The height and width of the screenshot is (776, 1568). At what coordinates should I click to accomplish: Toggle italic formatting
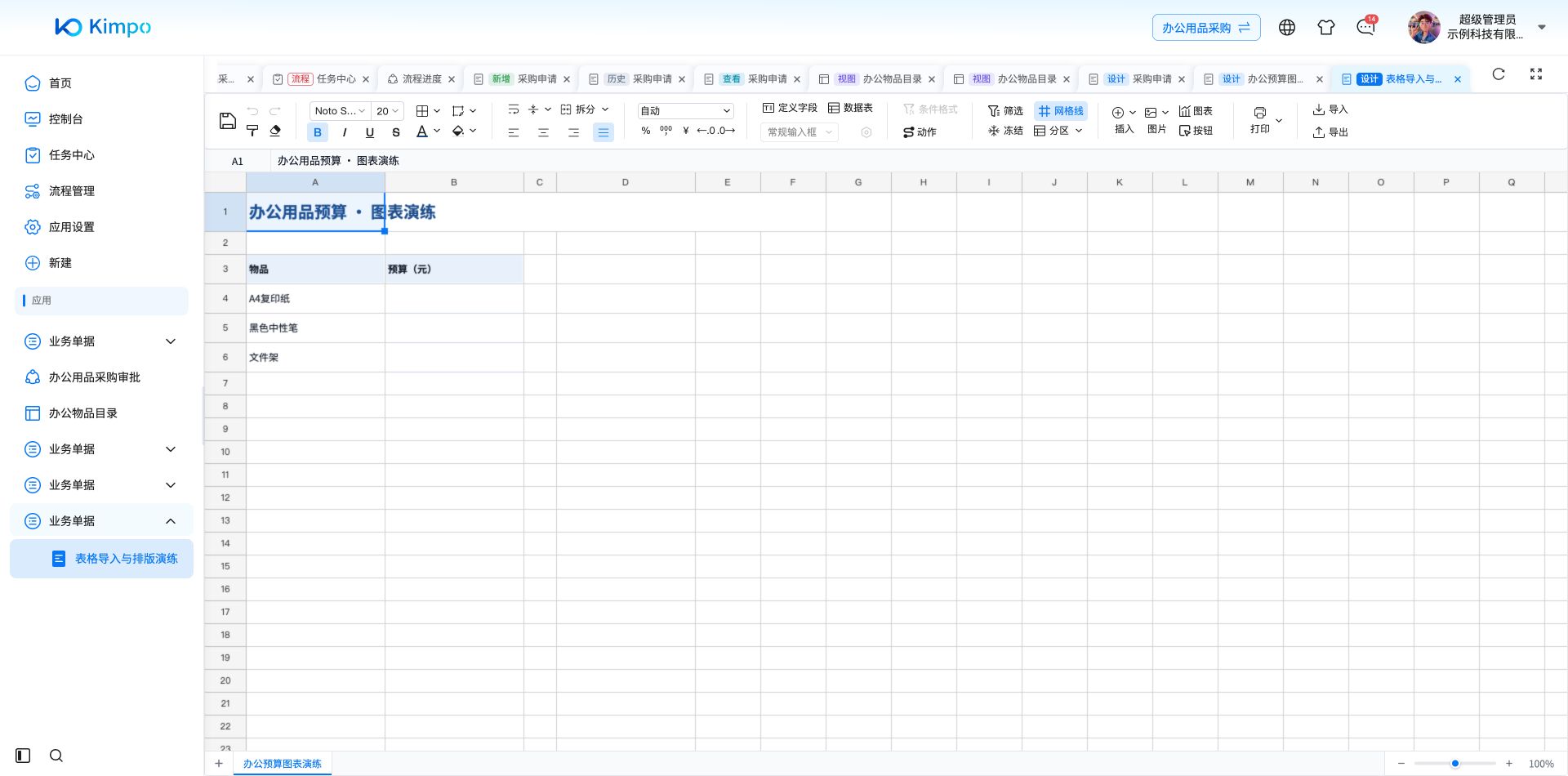(344, 132)
